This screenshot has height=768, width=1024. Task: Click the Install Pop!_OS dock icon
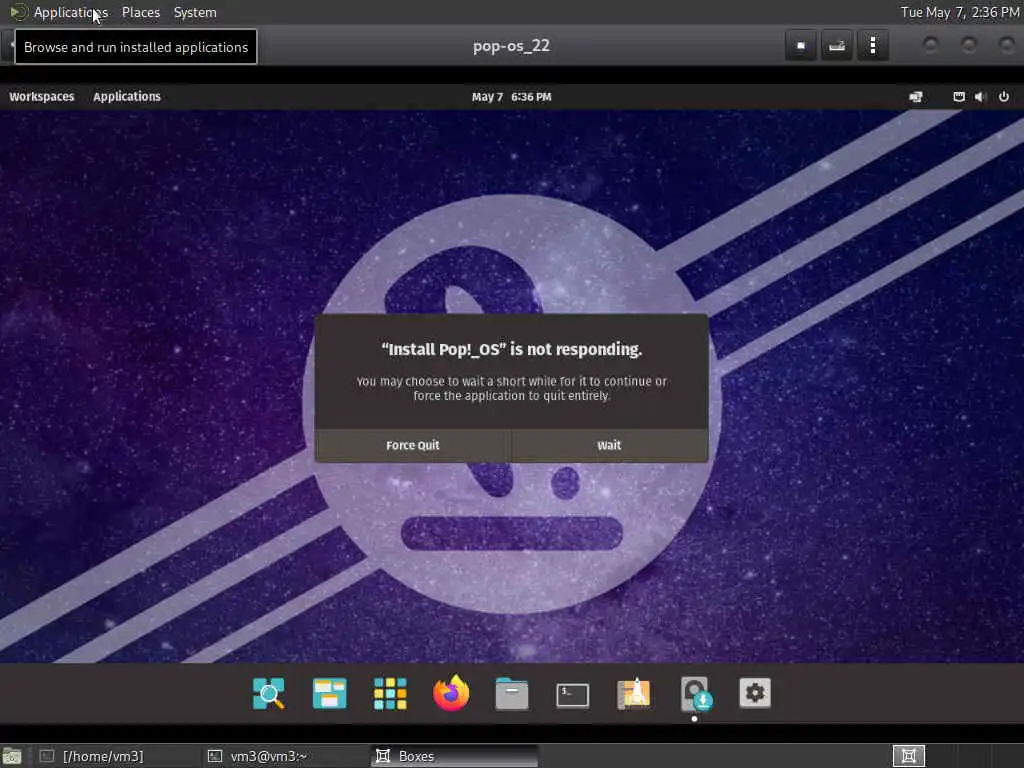(695, 694)
